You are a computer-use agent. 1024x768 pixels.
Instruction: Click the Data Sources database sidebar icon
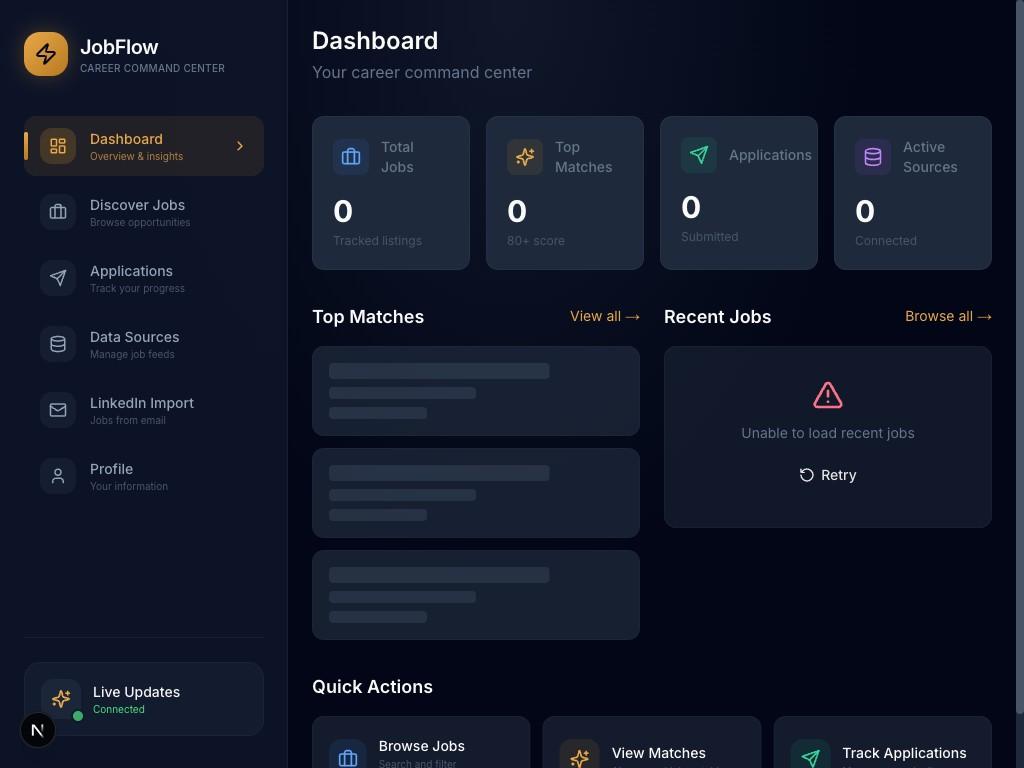[58, 344]
